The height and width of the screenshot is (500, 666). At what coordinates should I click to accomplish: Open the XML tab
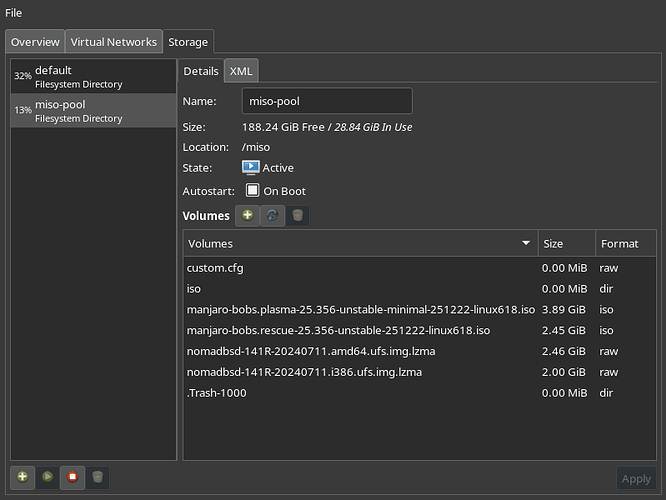tap(241, 71)
